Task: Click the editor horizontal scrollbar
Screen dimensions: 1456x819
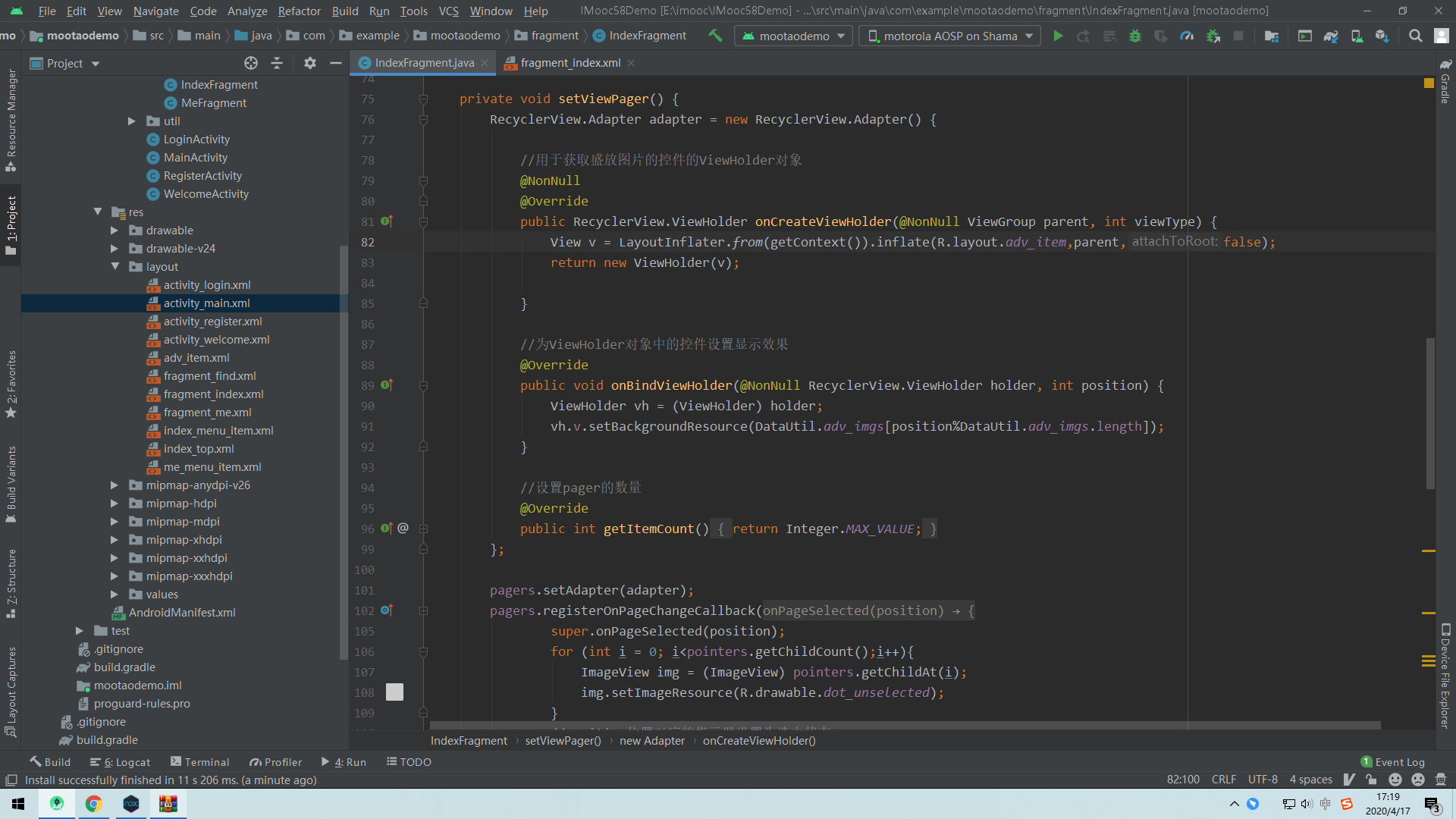Action: 905,726
